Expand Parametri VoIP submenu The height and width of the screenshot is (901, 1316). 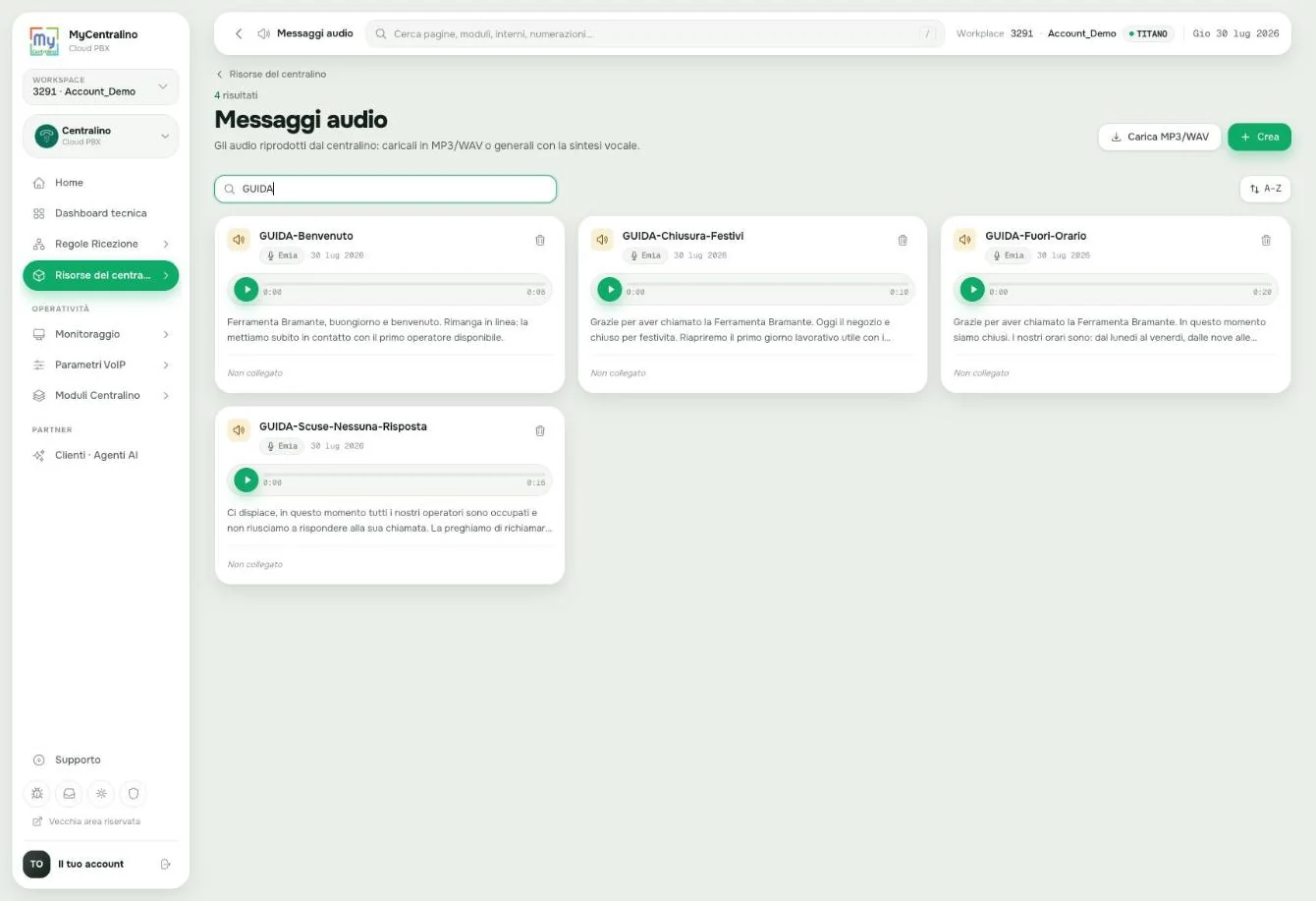(100, 365)
